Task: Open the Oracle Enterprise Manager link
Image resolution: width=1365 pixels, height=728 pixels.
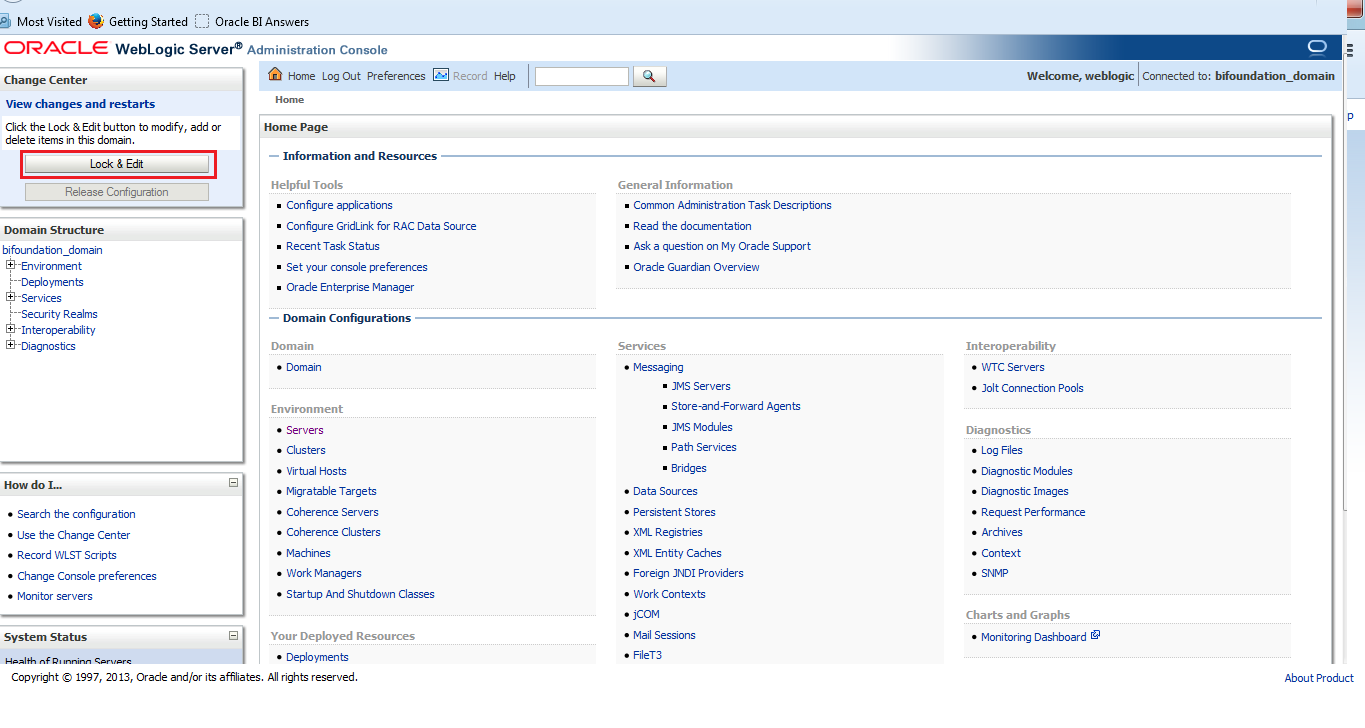Action: pos(350,287)
